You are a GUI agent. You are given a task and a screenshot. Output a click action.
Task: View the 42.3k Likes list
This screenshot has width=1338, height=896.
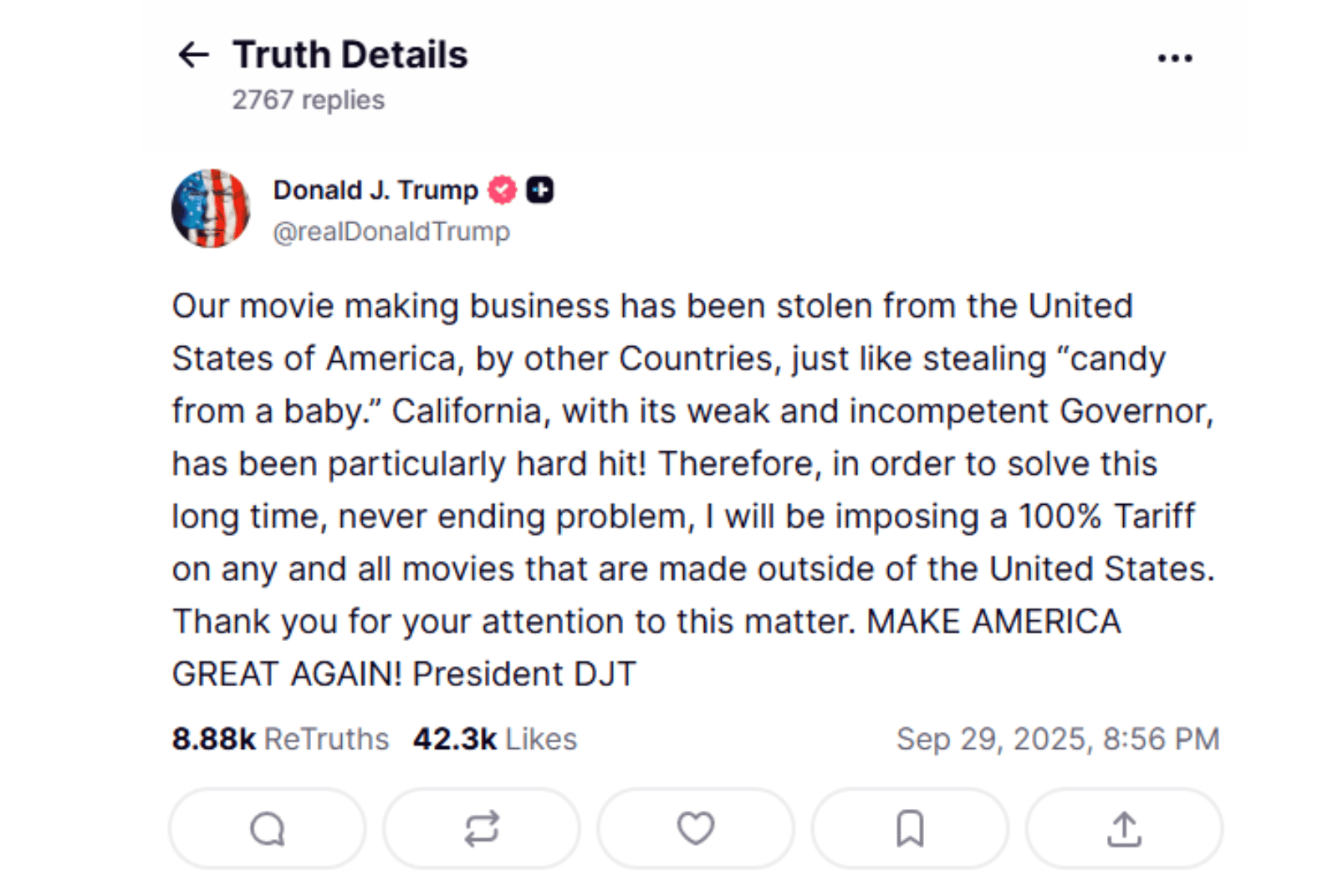(494, 740)
